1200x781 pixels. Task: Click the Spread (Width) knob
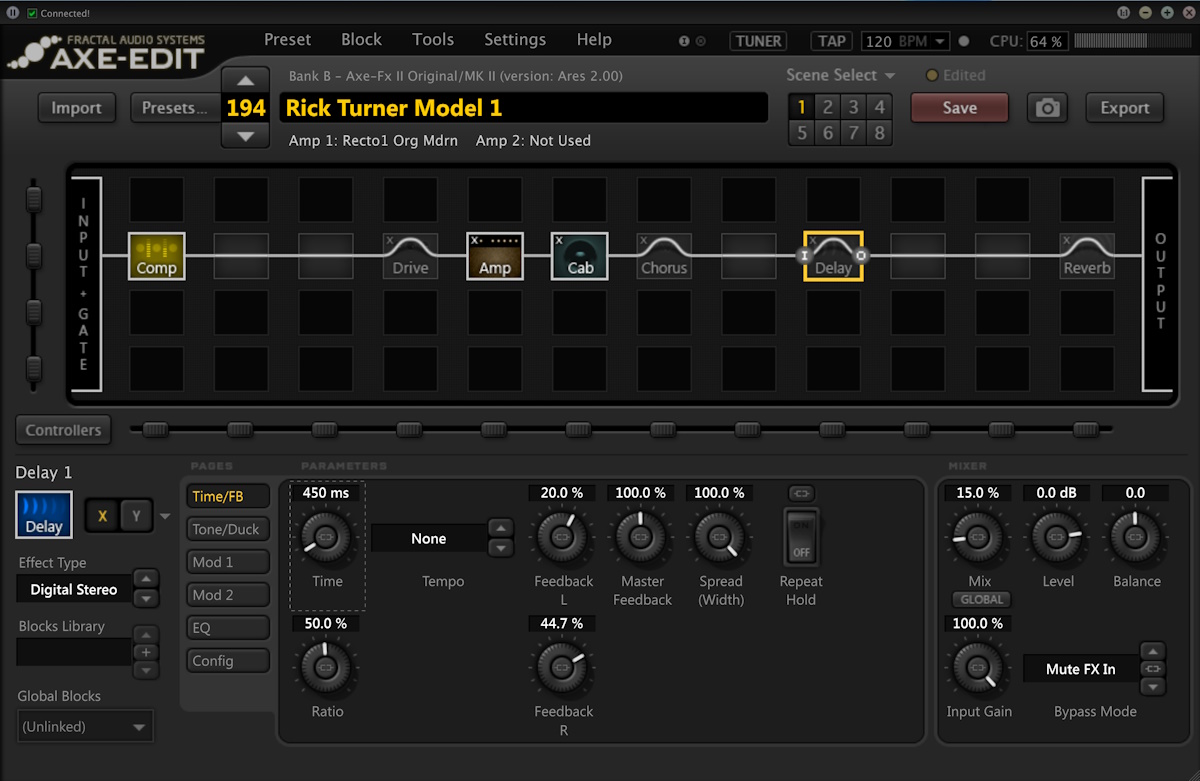pyautogui.click(x=720, y=537)
